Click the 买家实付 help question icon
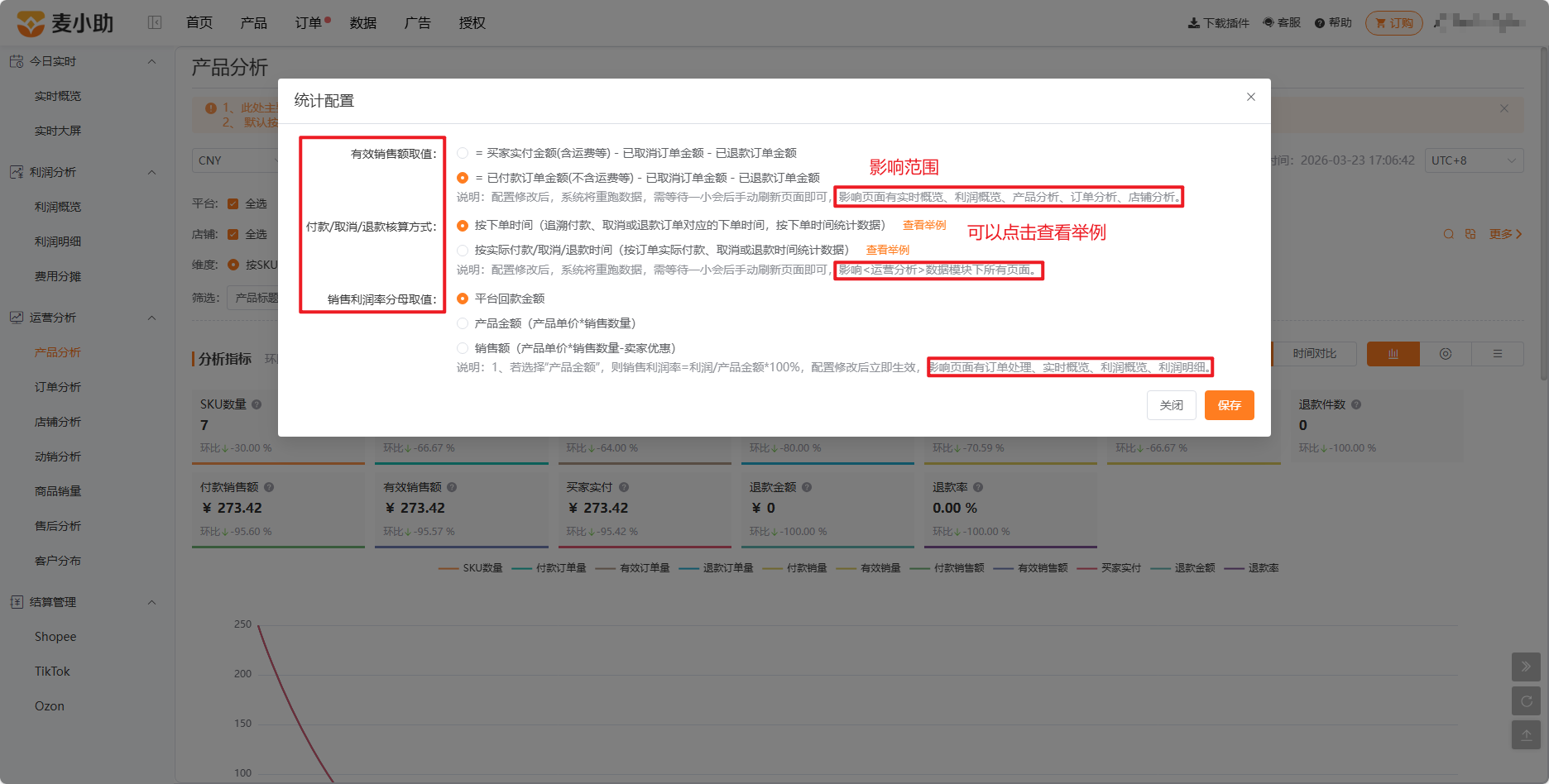The width and height of the screenshot is (1549, 784). pos(624,487)
